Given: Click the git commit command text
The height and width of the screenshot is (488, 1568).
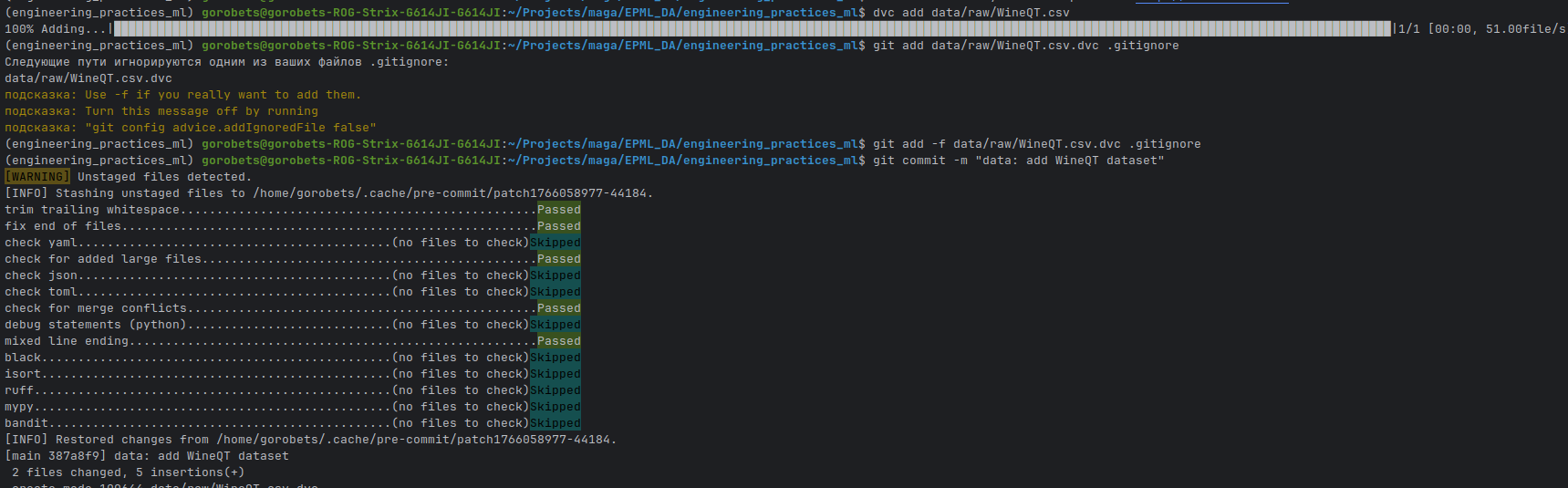Looking at the screenshot, I should tap(1018, 161).
